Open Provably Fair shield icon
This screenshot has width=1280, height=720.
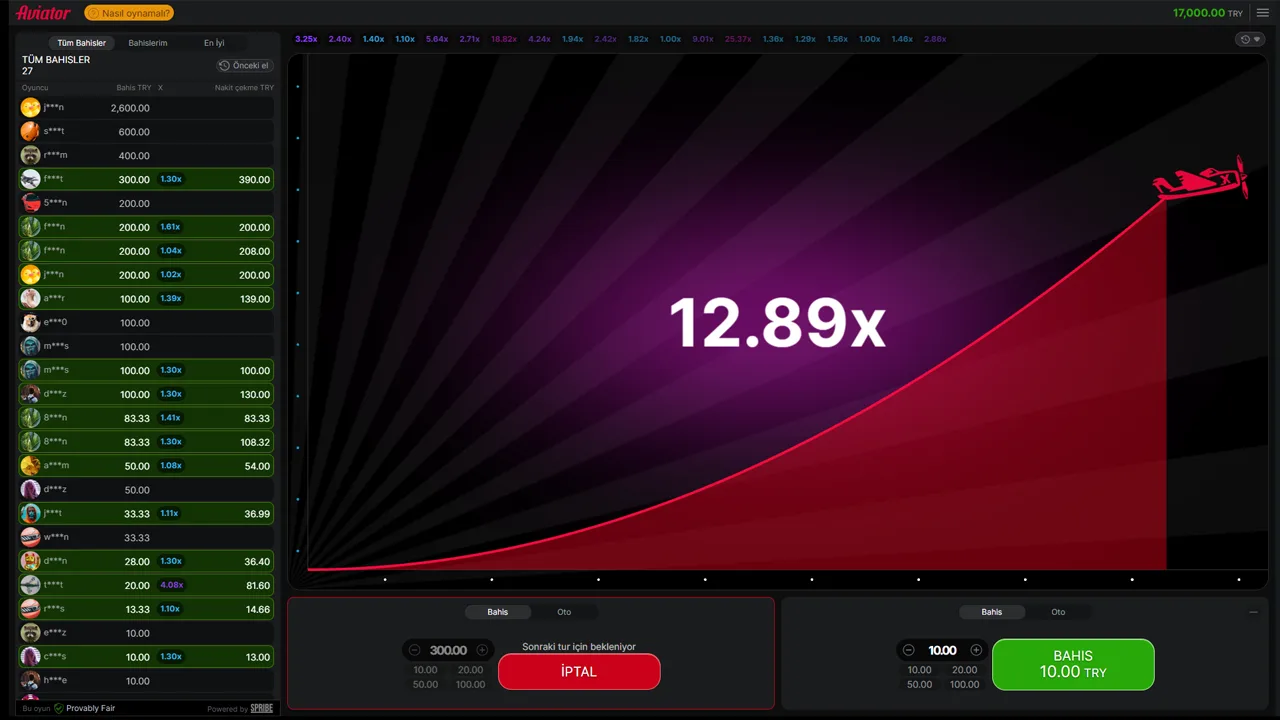59,708
